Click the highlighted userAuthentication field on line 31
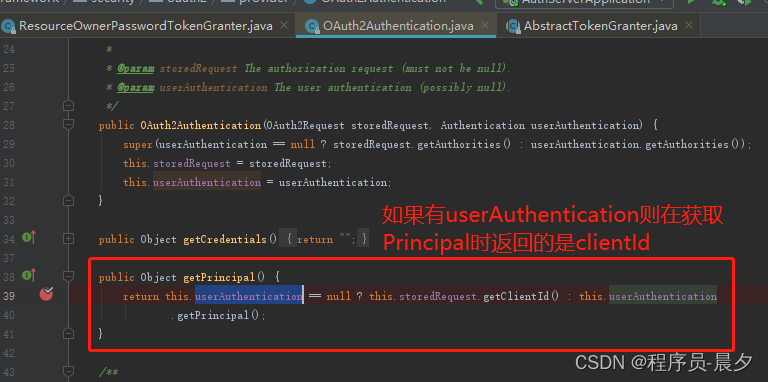 pyautogui.click(x=207, y=182)
